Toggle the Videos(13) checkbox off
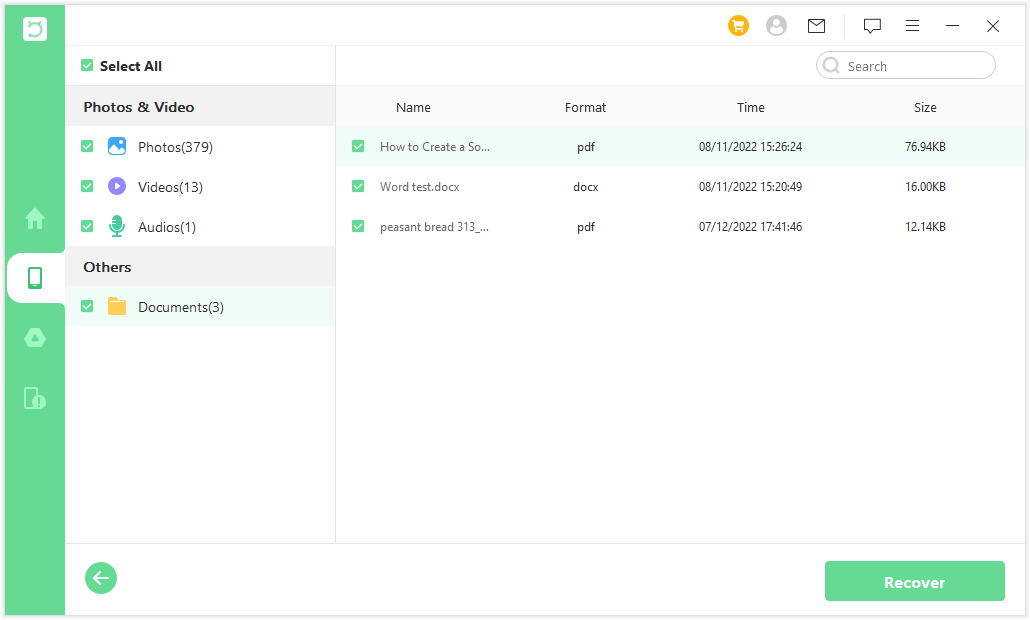 pos(87,186)
